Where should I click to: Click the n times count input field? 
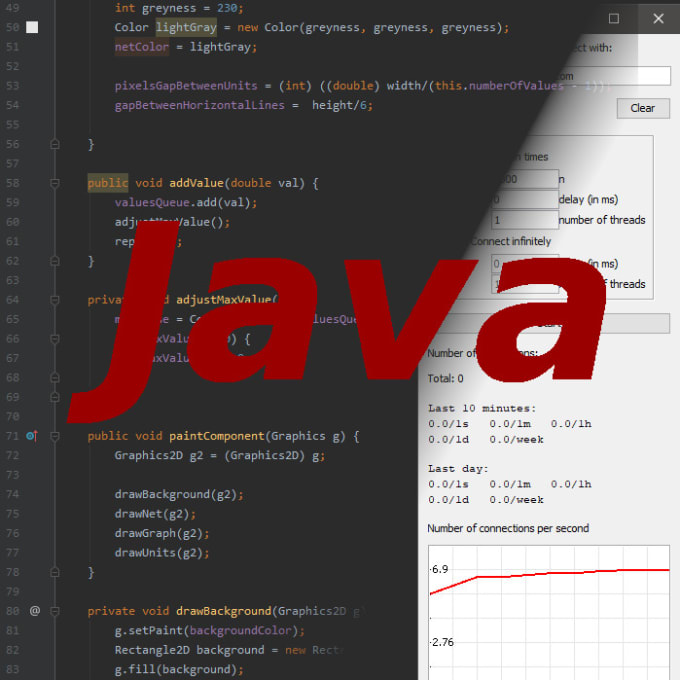pos(527,179)
